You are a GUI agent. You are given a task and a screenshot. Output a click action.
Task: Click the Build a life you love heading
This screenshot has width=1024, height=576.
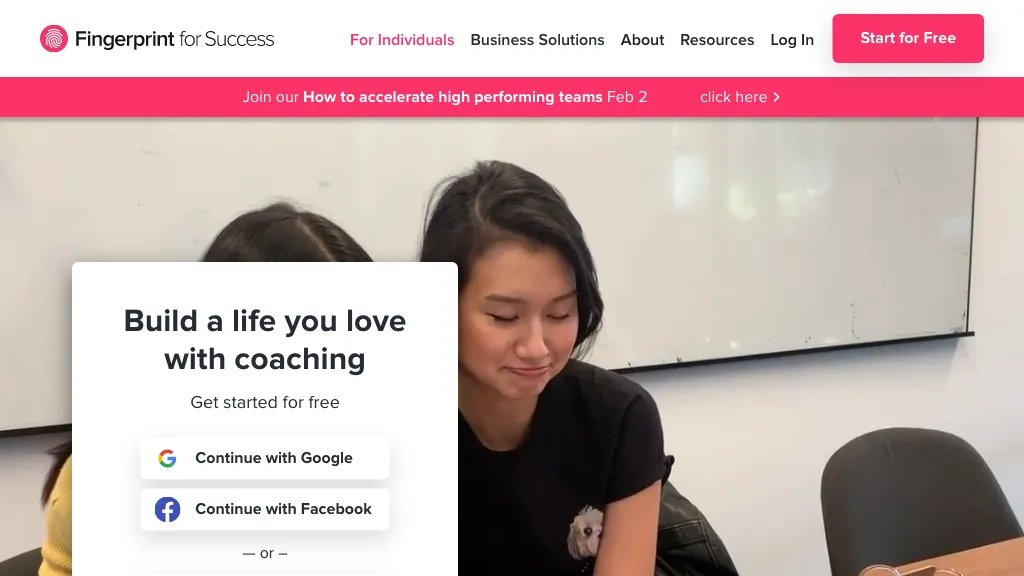coord(264,340)
